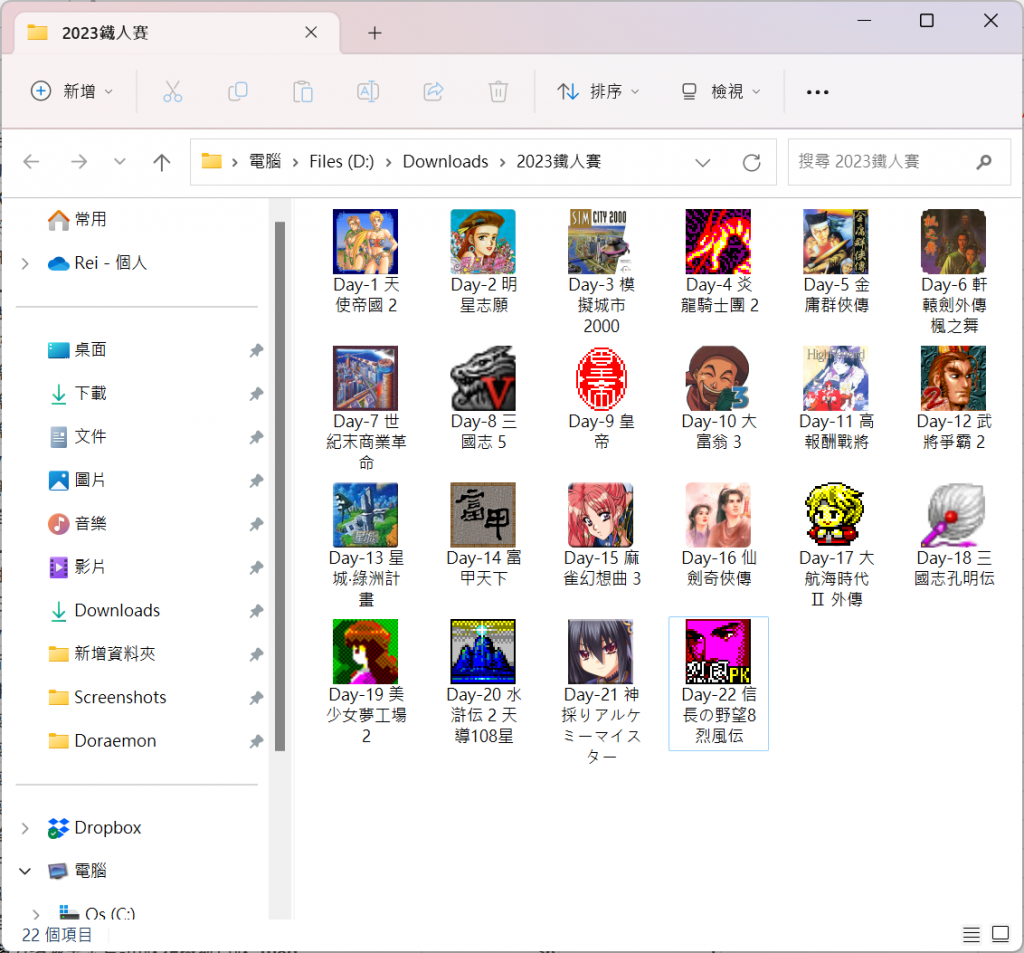Collapse the 電腦 tree node
Screen dimensions: 1024x953
pyautogui.click(x=25, y=871)
